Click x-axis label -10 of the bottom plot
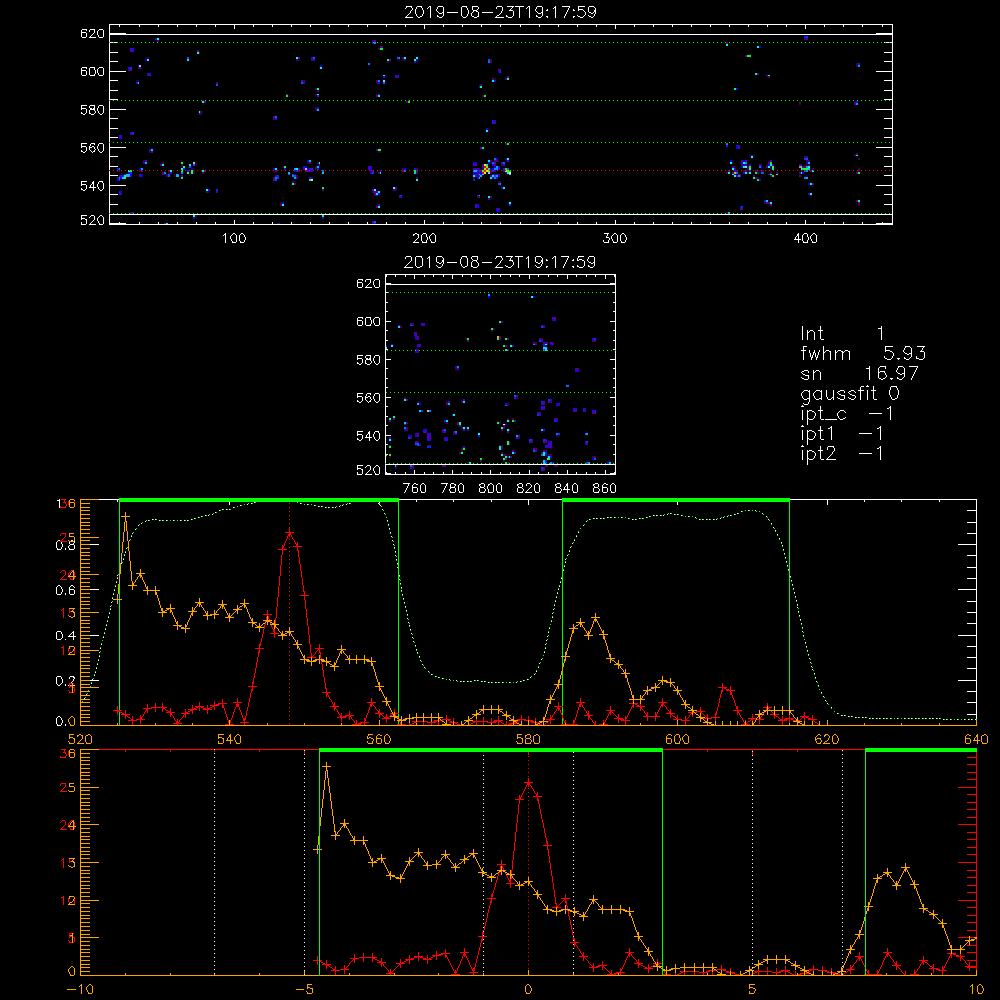The height and width of the screenshot is (1000, 1000). point(79,989)
